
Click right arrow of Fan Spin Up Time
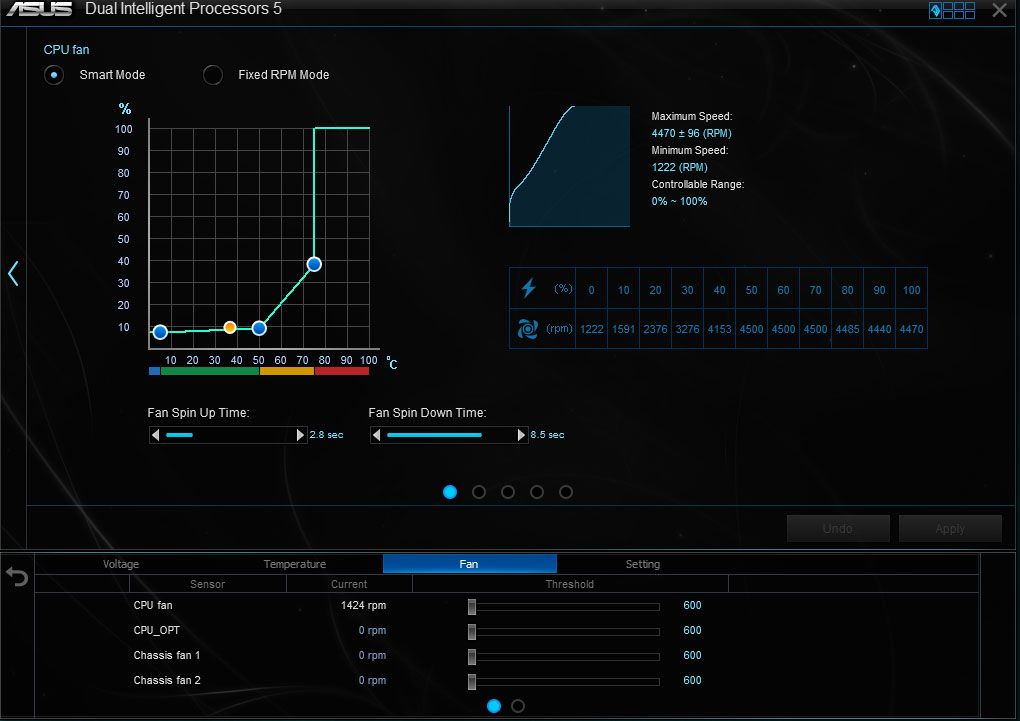(x=300, y=435)
